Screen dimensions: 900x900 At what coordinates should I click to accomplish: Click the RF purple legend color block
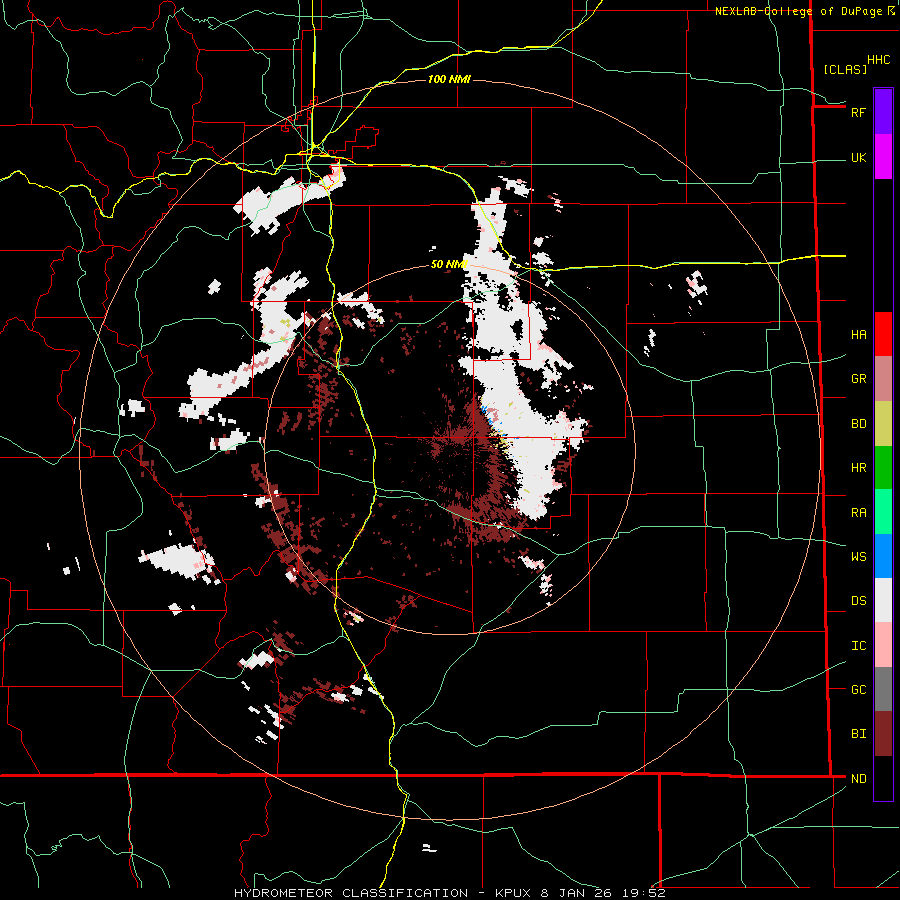[883, 112]
